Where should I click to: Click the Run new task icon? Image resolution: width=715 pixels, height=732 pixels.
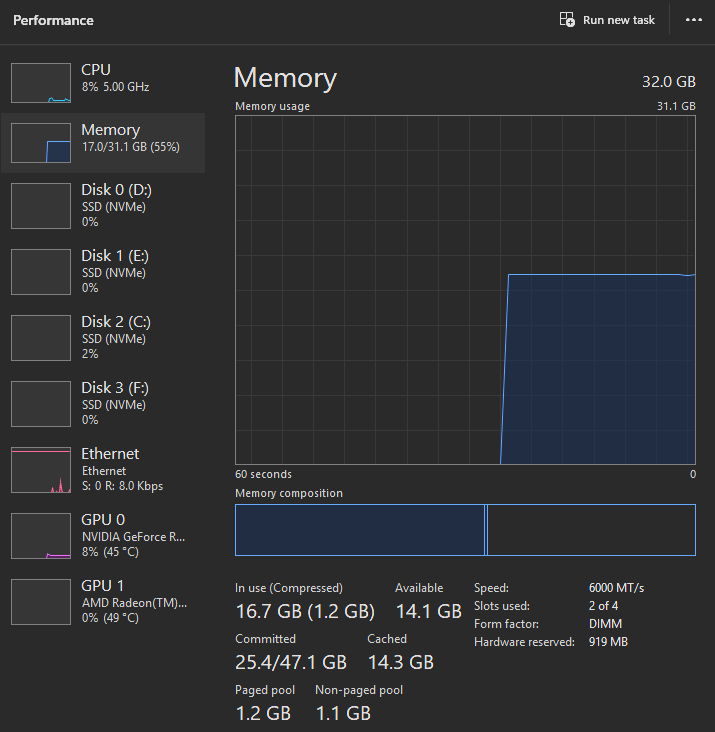pyautogui.click(x=567, y=20)
